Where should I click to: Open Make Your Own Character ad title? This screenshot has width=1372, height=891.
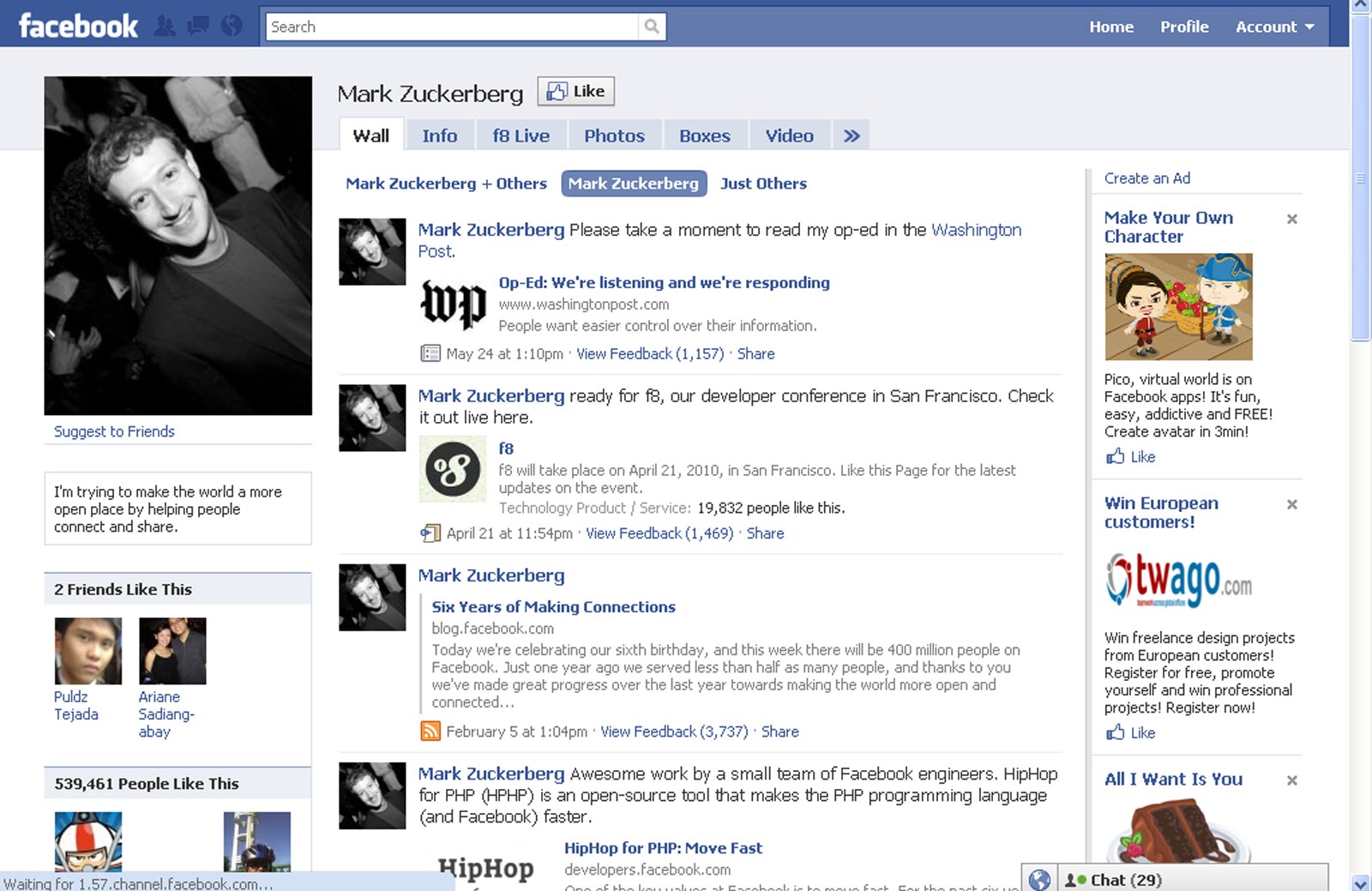[x=1168, y=227]
